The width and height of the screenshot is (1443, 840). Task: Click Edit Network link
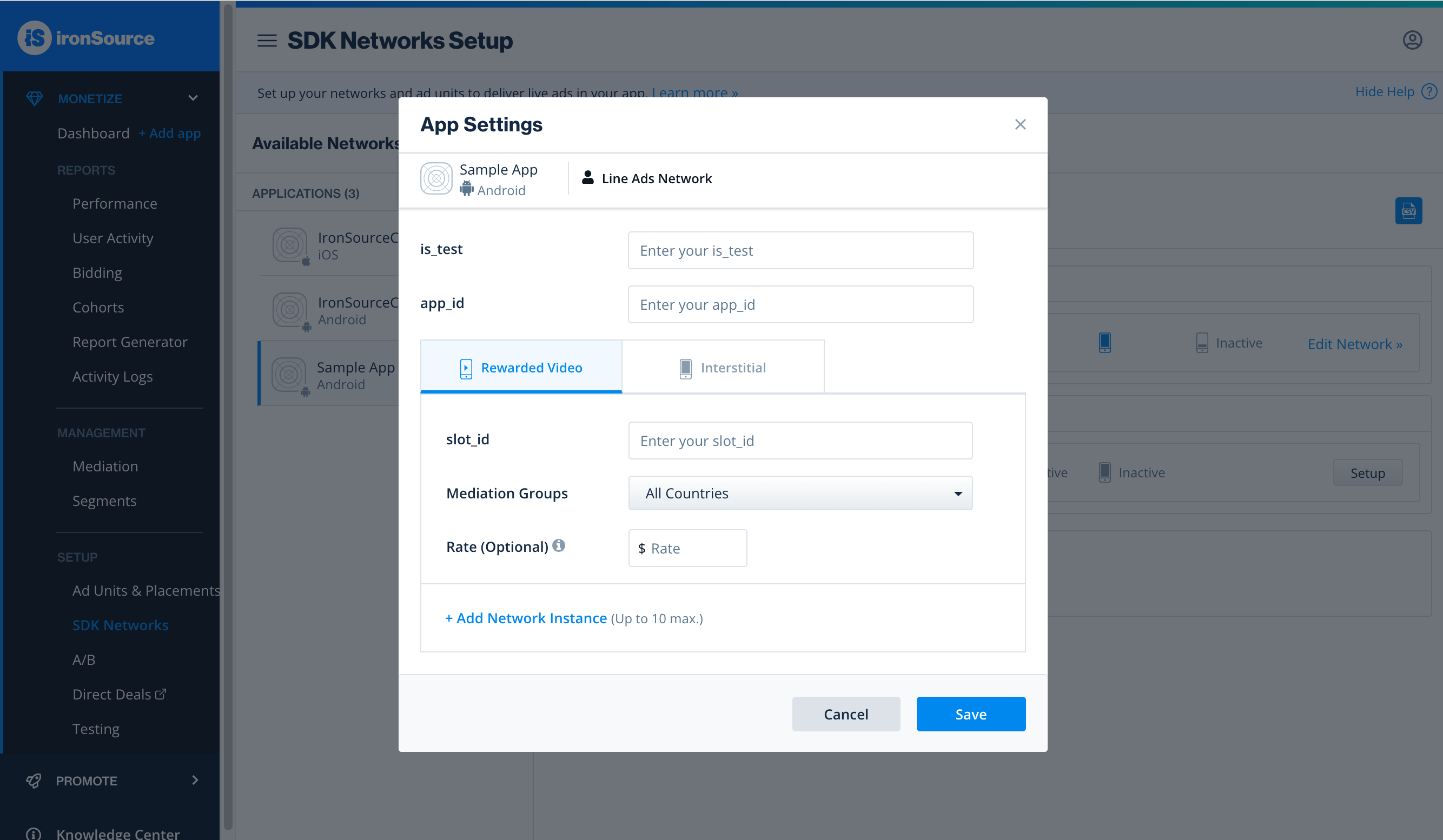coord(1355,344)
